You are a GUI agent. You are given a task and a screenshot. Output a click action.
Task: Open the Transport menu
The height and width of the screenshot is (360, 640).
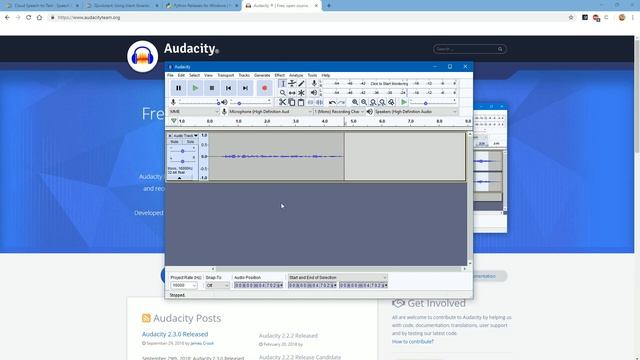[226, 76]
